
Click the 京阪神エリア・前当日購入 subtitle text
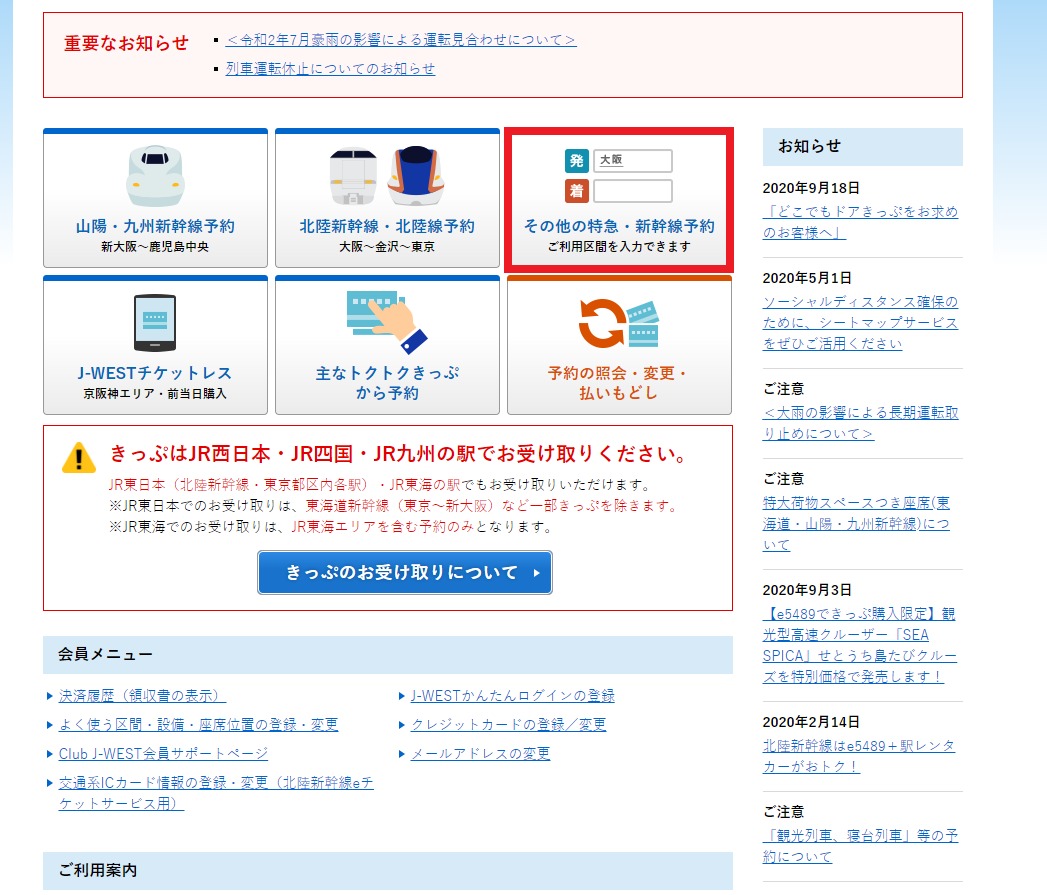coord(155,394)
